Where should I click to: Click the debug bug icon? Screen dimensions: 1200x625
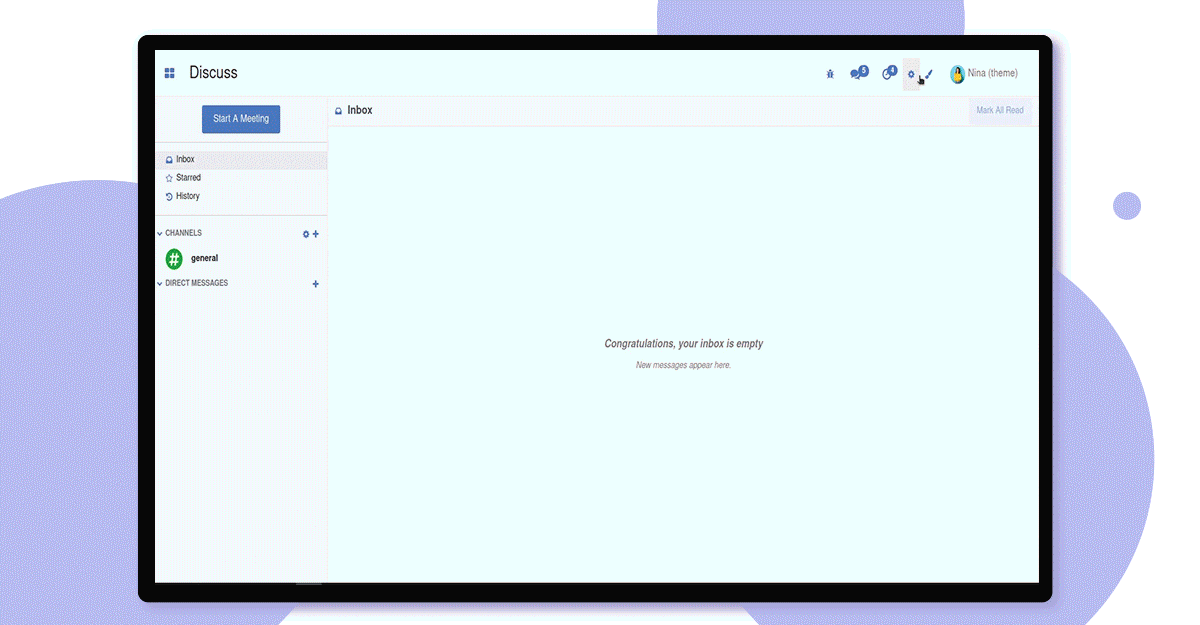tap(830, 74)
